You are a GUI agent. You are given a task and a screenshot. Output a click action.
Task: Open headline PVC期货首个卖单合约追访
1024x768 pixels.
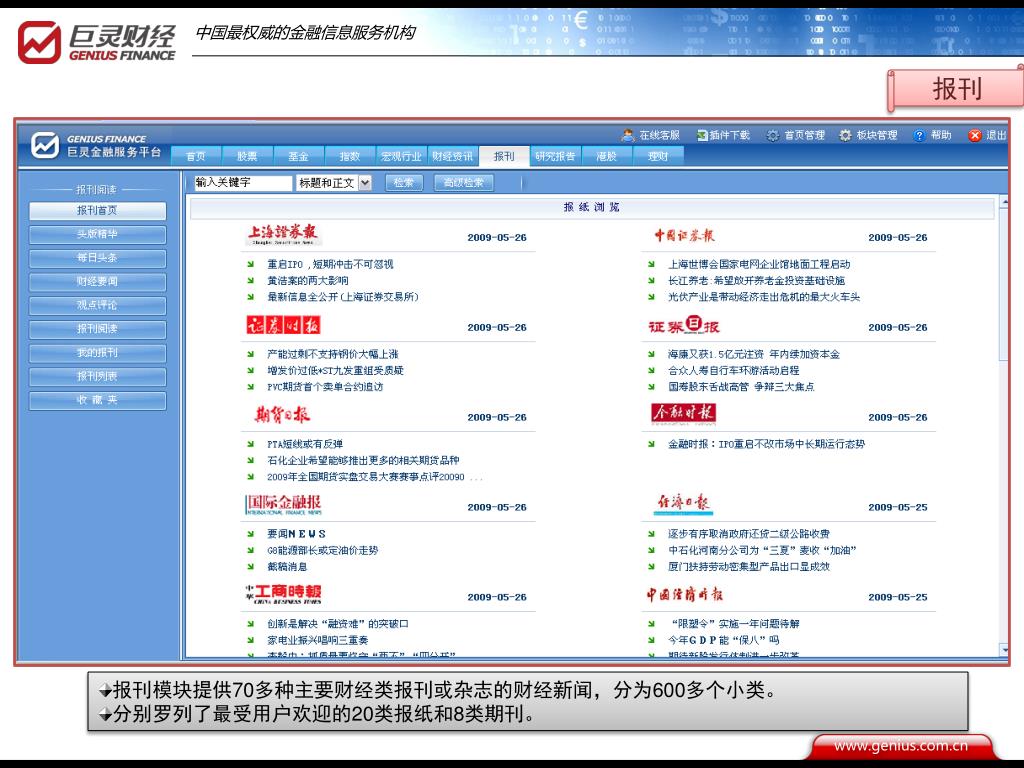click(325, 387)
